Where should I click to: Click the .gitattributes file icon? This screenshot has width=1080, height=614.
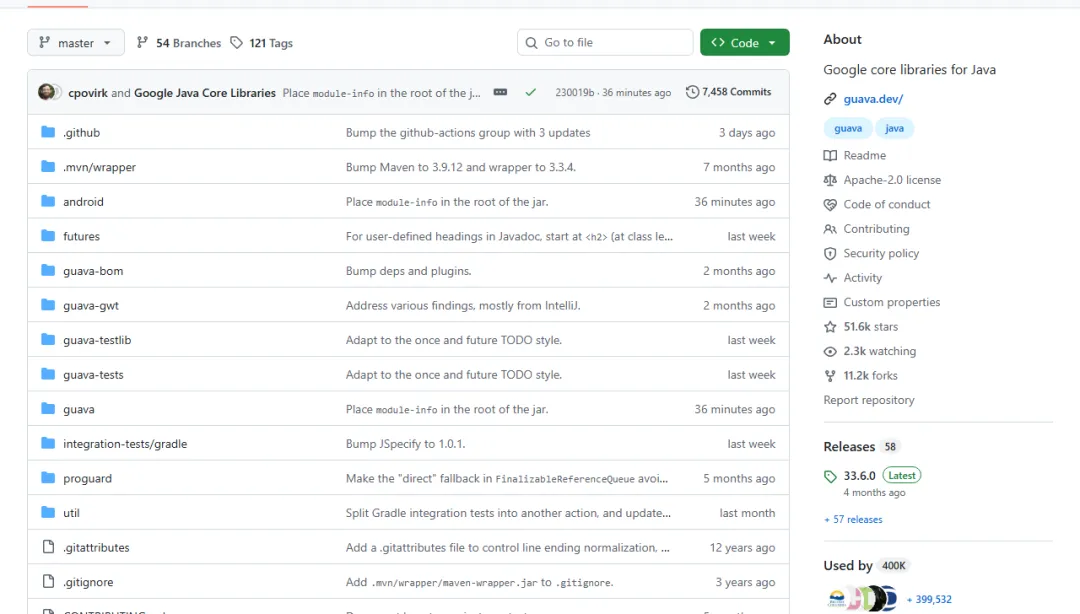(x=48, y=546)
